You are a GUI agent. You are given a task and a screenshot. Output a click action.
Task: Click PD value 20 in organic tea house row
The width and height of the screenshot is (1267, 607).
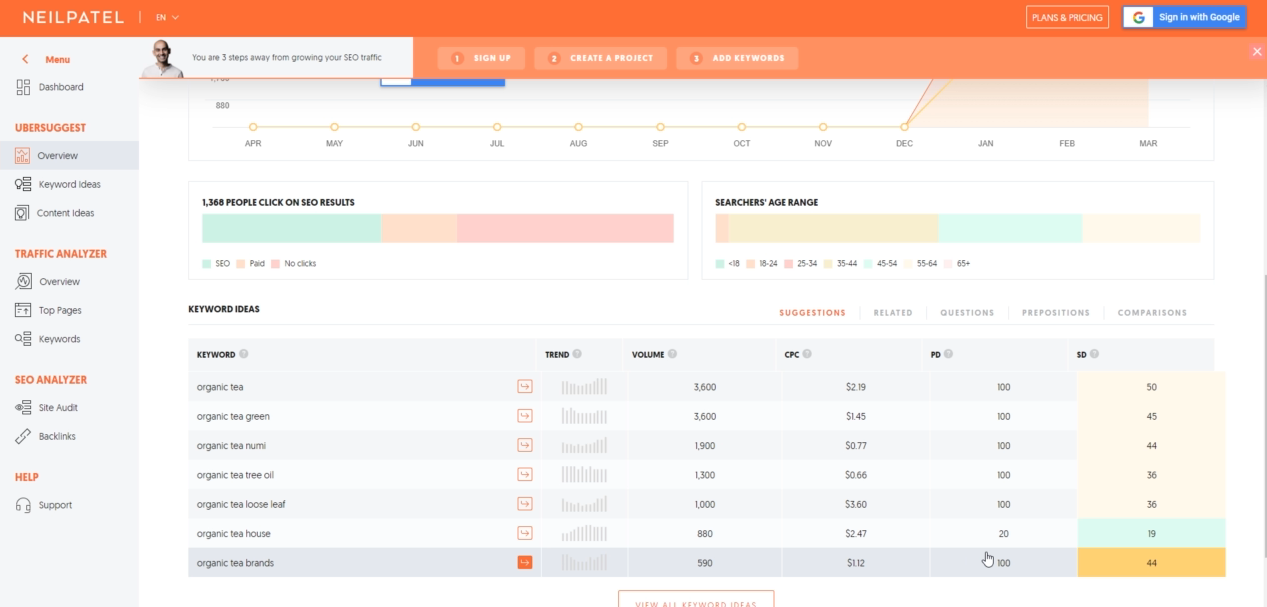(1003, 533)
